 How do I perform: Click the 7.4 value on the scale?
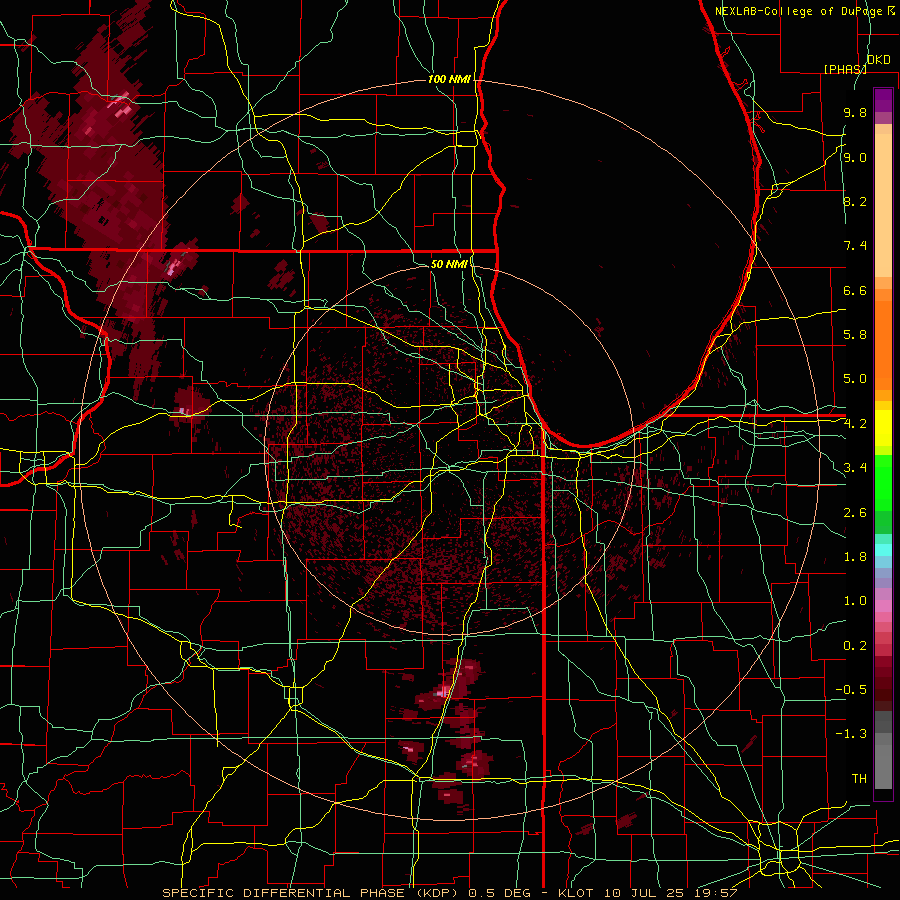855,246
